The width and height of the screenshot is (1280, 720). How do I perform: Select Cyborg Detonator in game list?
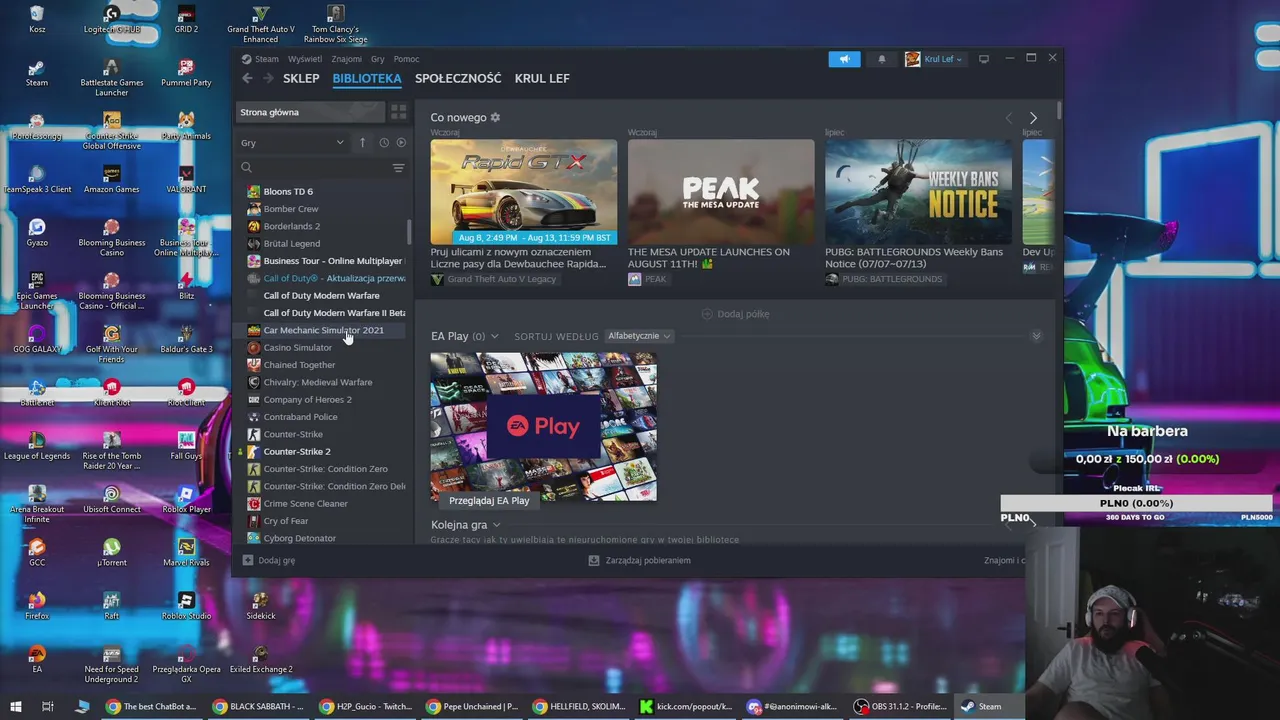click(300, 538)
